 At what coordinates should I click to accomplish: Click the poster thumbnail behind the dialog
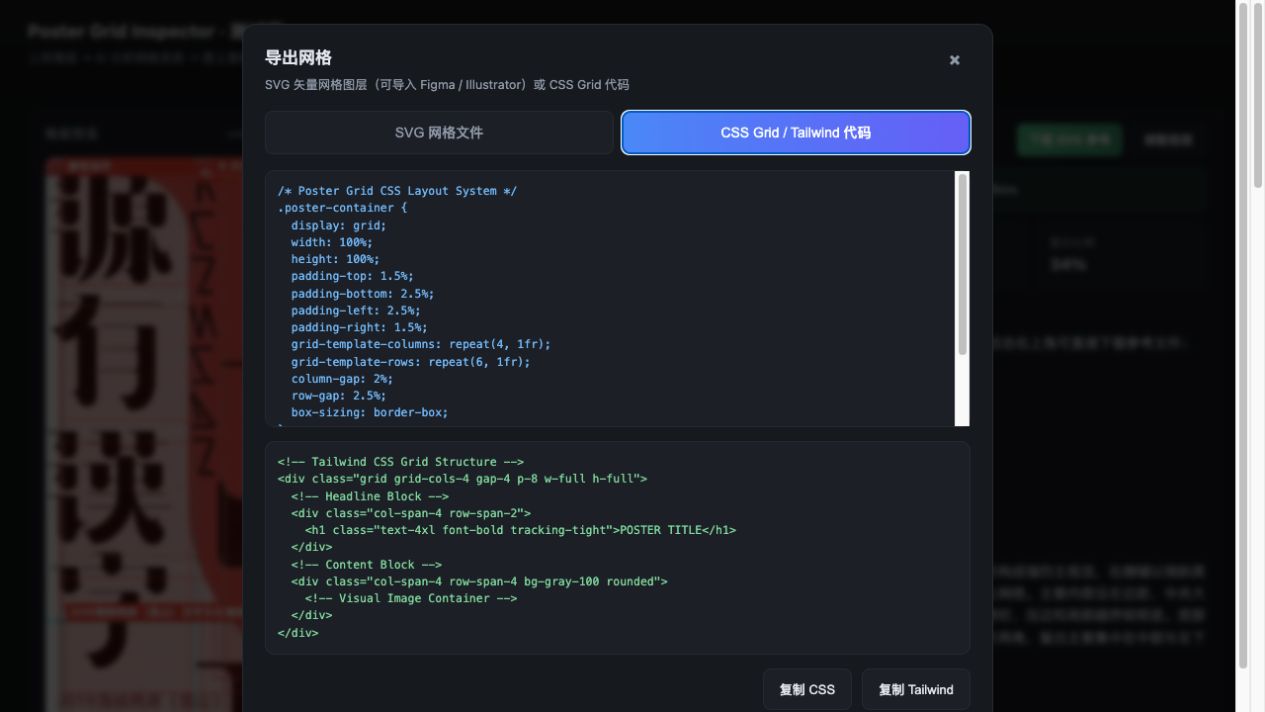click(143, 433)
